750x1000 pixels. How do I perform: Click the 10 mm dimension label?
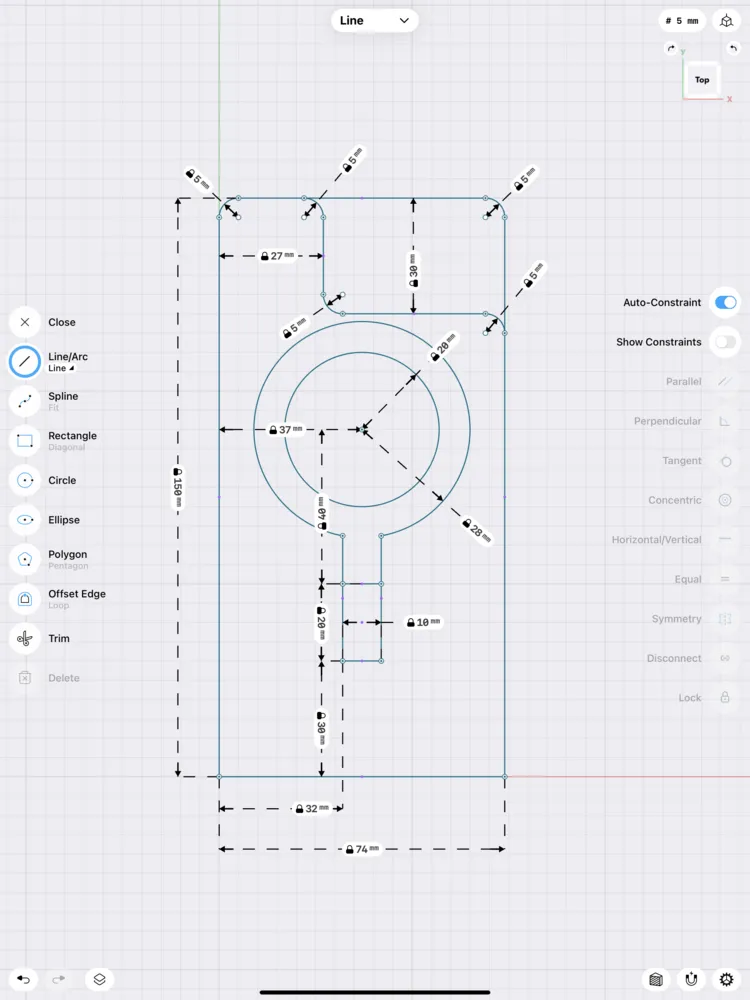tap(423, 622)
